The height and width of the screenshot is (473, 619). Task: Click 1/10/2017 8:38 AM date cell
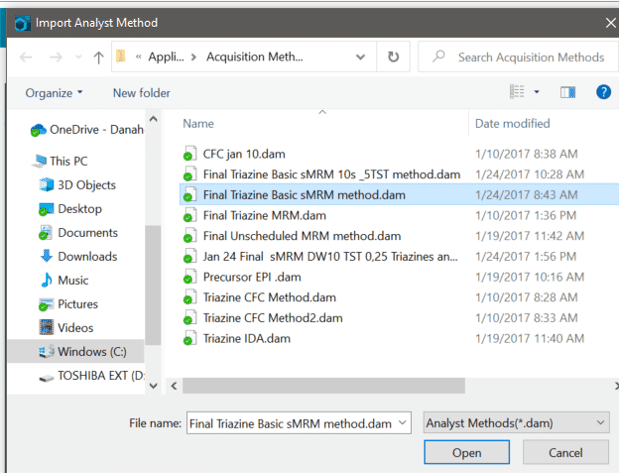click(x=527, y=154)
